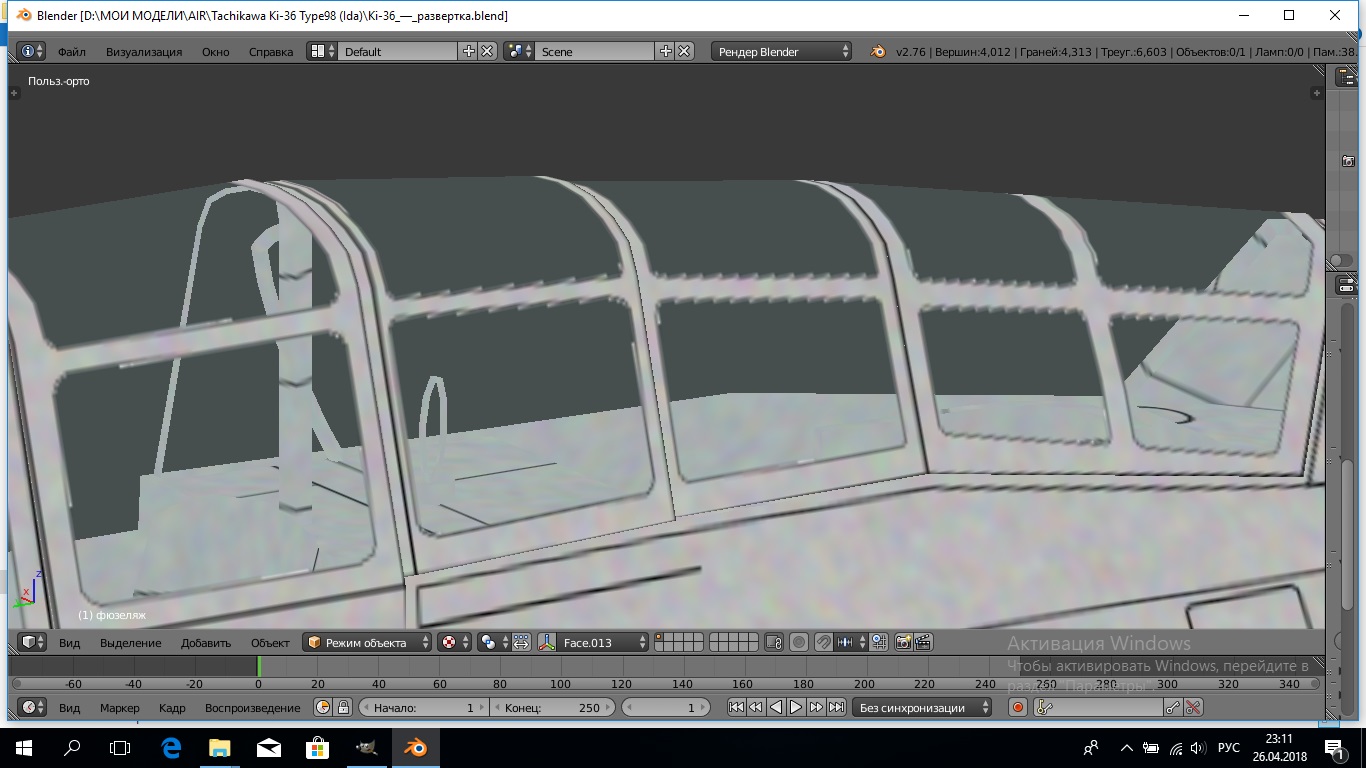Open the Файл menu
1366x768 pixels.
[72, 51]
